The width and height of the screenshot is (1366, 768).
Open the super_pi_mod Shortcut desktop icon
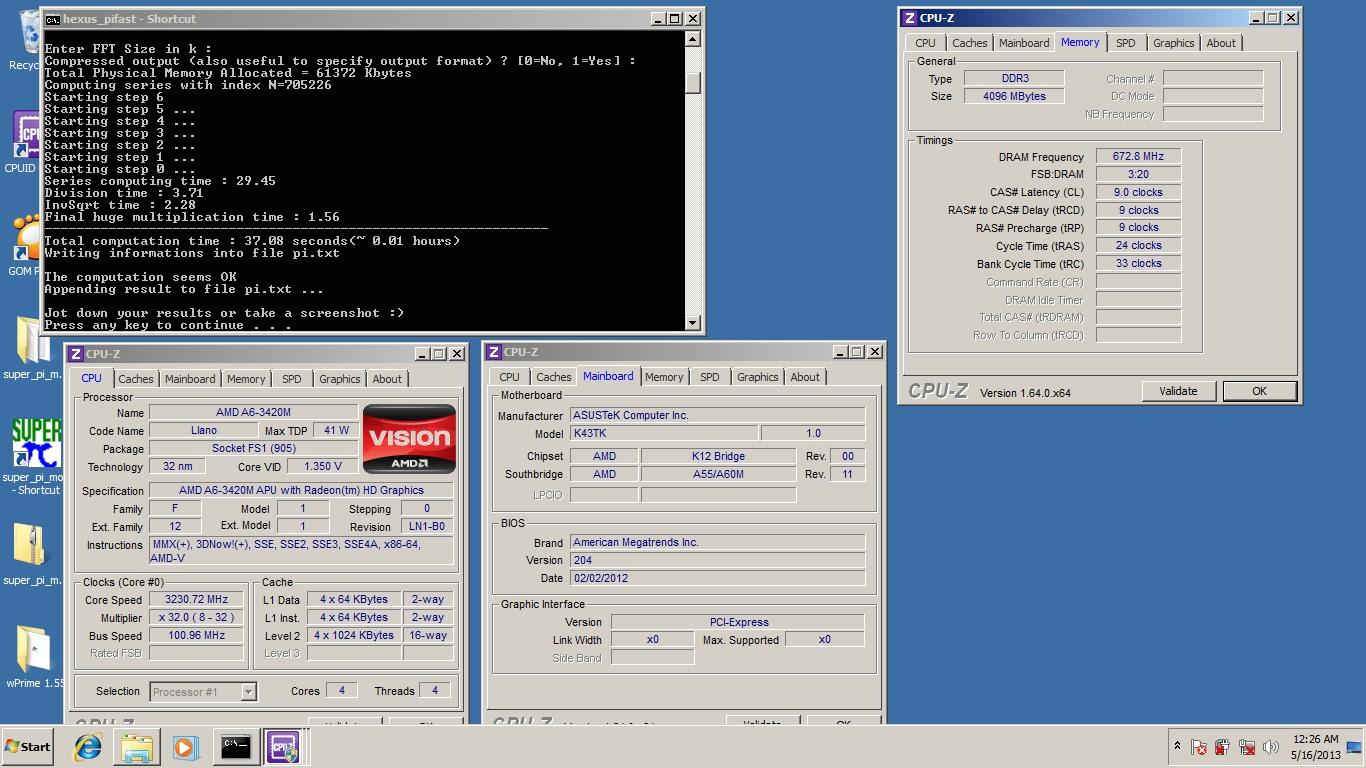tap(35, 443)
